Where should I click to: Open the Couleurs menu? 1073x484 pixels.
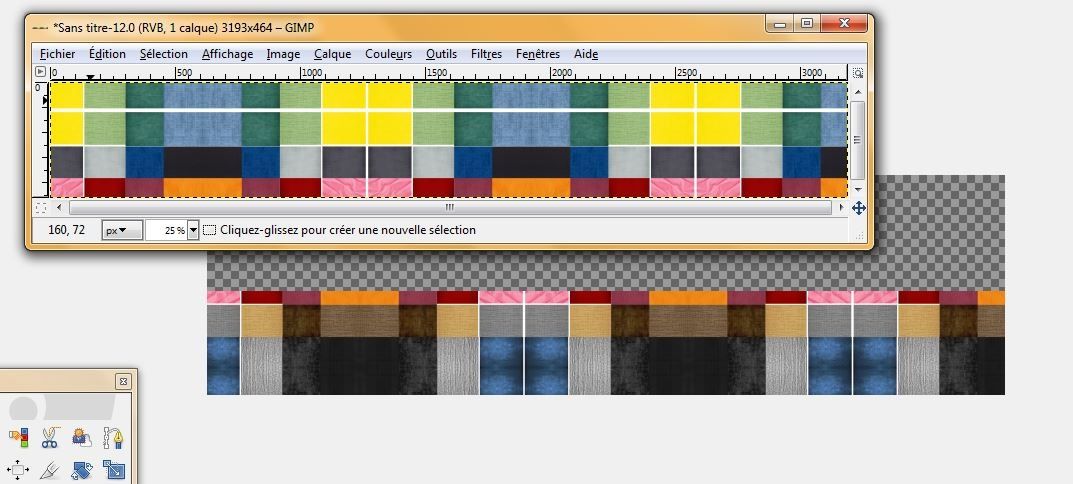[x=389, y=54]
